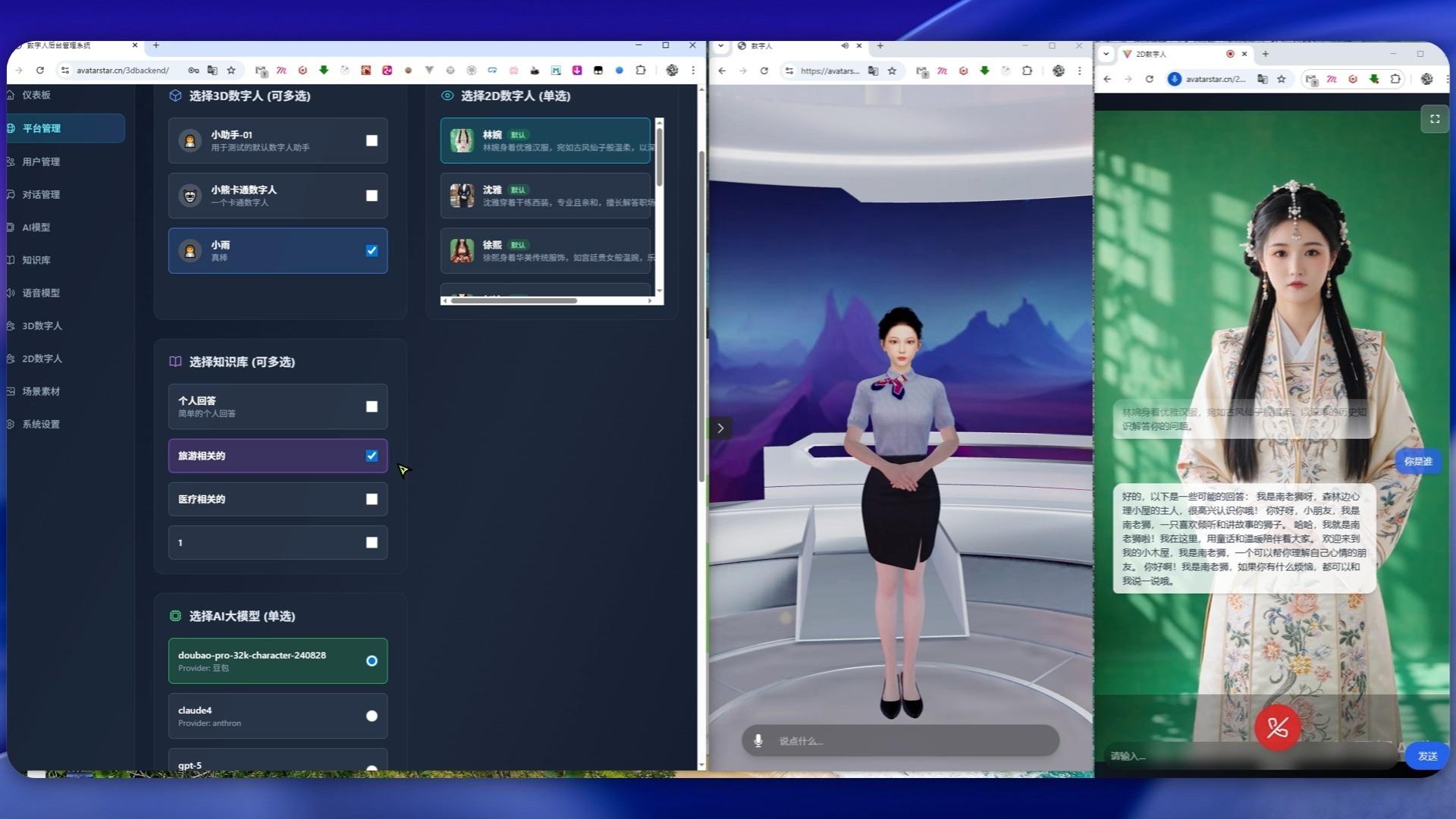Check the 小助手-01 digital human checkbox
This screenshot has height=819, width=1456.
372,140
